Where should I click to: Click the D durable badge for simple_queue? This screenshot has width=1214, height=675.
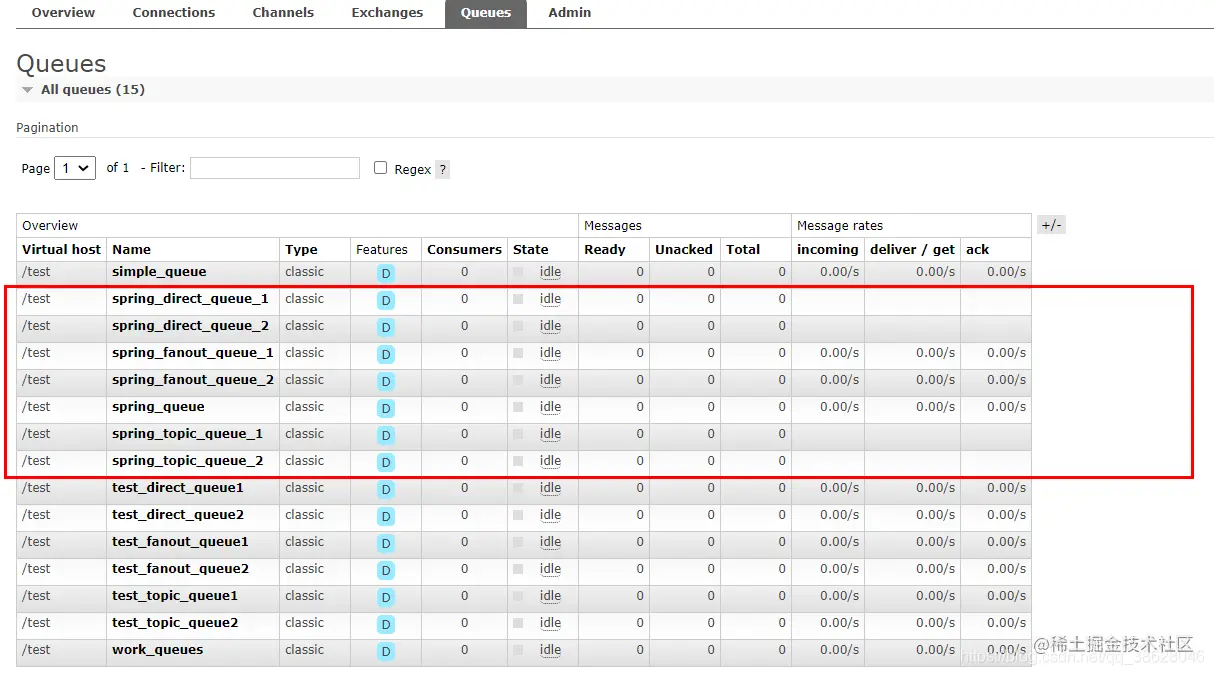pos(386,273)
